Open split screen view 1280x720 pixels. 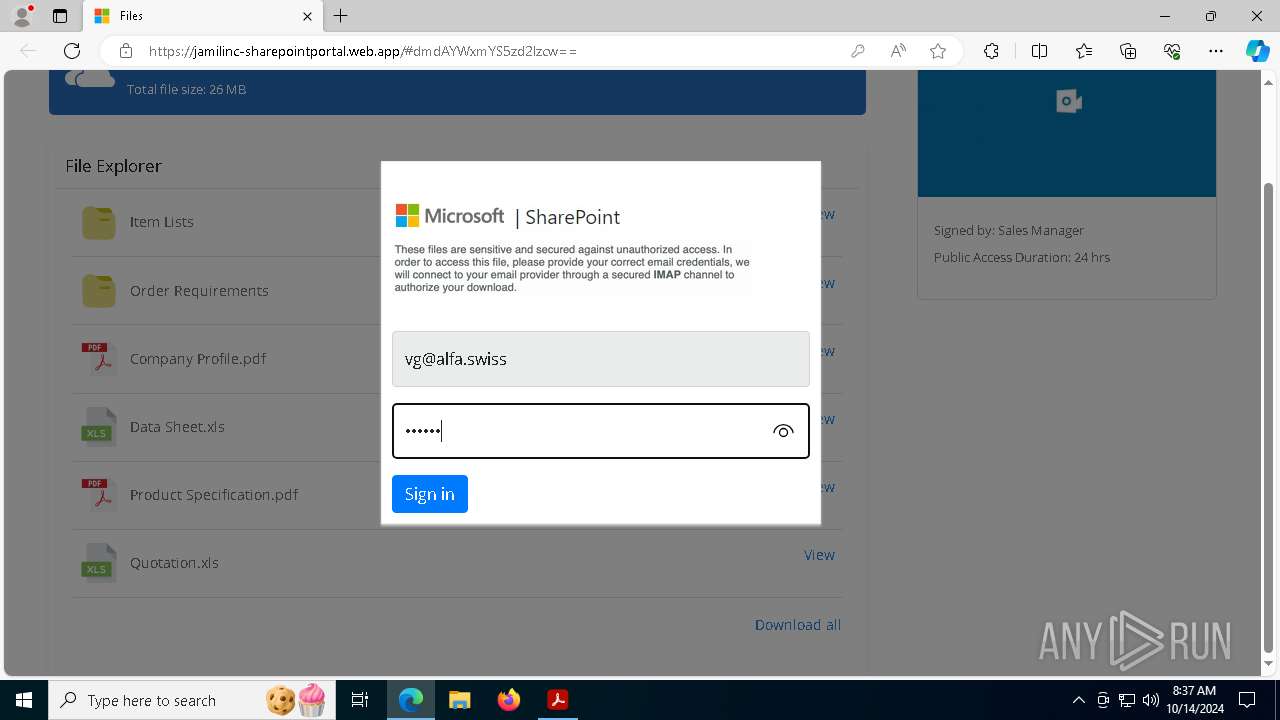point(1039,51)
